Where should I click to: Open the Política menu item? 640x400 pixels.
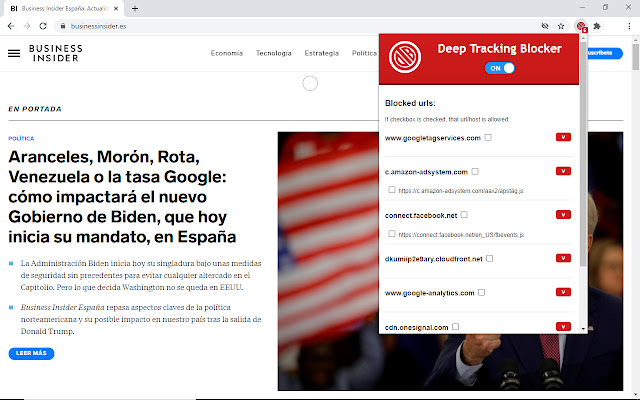[364, 53]
